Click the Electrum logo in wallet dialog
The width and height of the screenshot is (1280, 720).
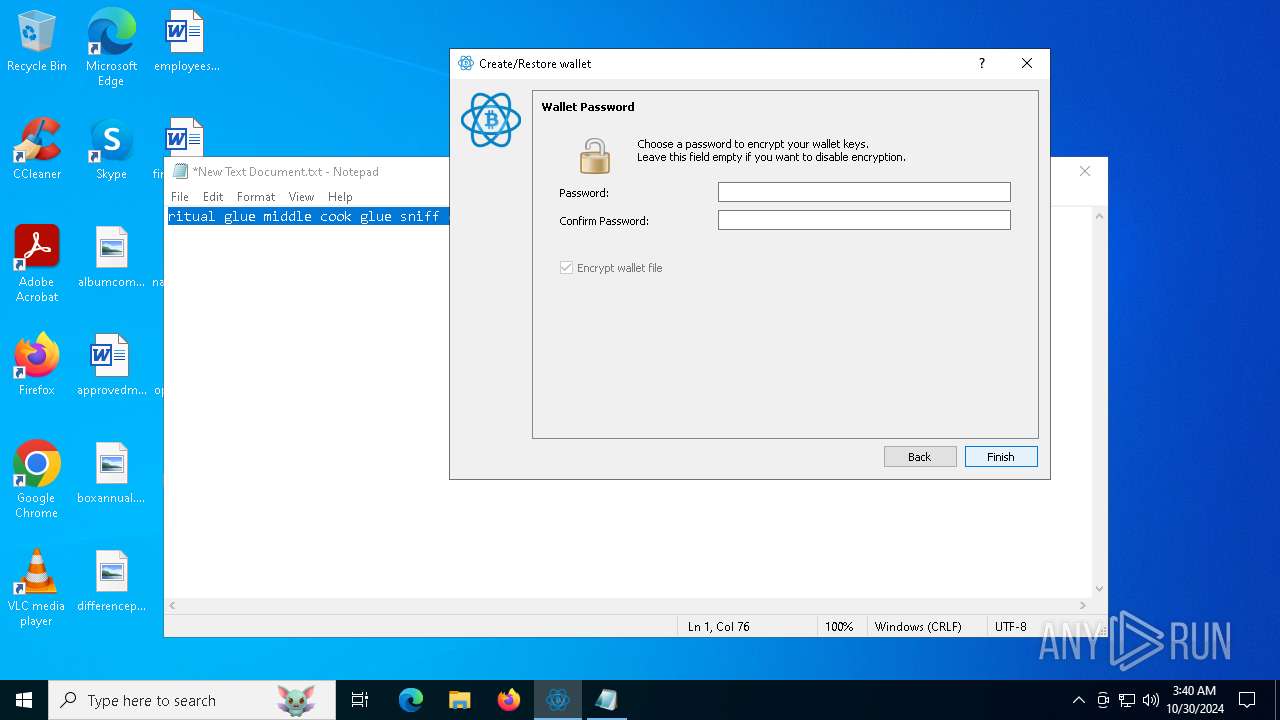(491, 120)
